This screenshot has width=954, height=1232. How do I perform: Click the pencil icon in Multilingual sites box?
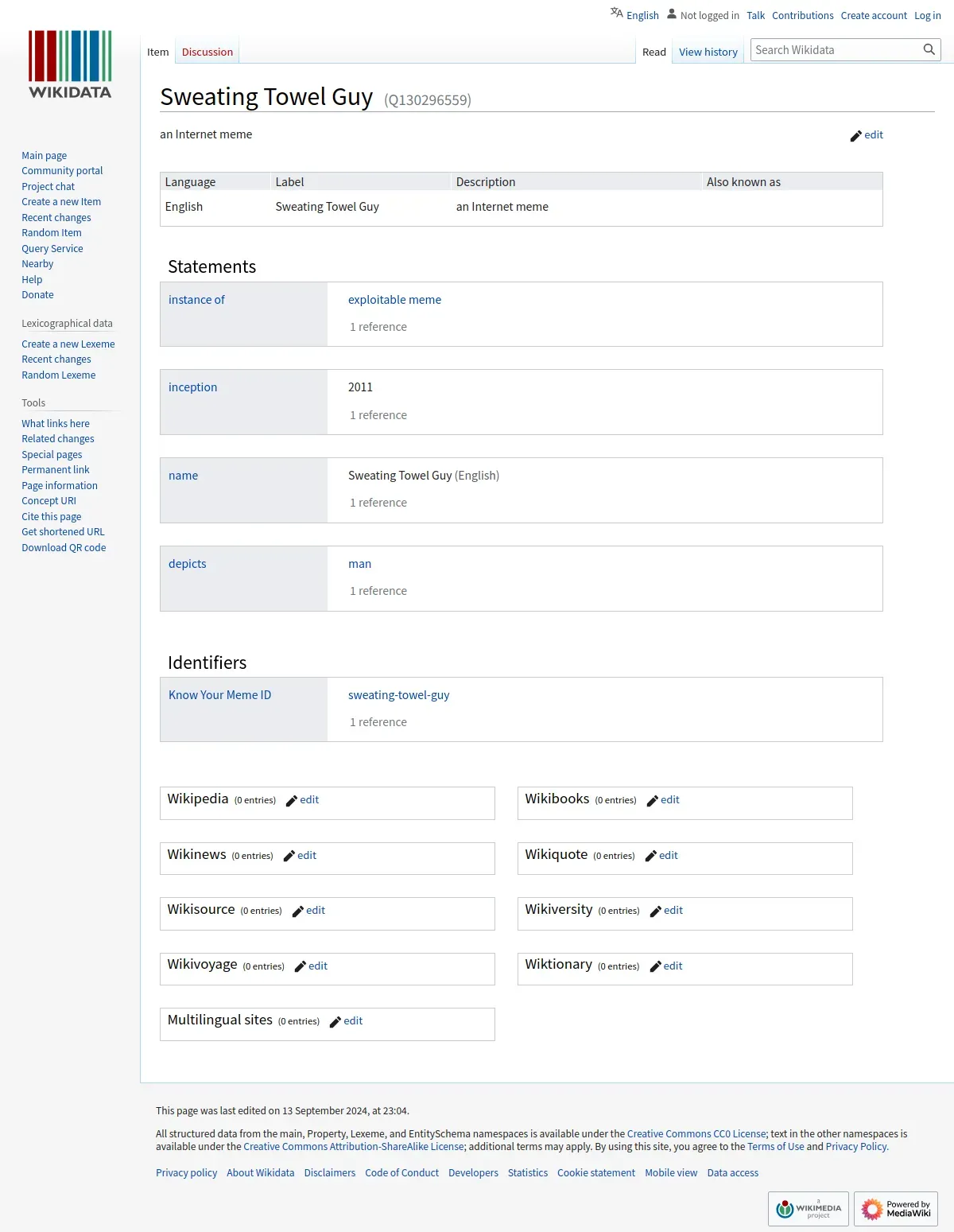335,1022
